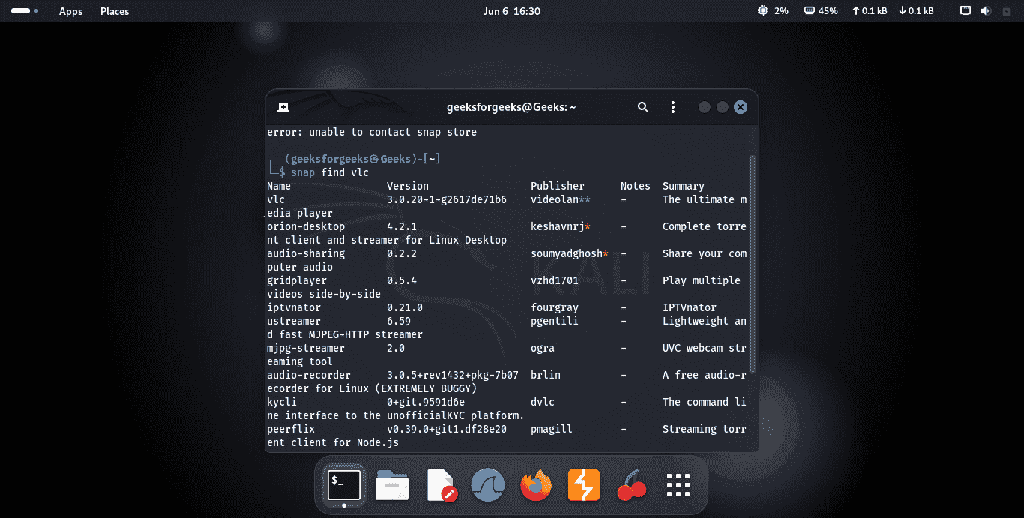The height and width of the screenshot is (518, 1024).
Task: Click the 'Notes' column header
Action: pos(635,186)
